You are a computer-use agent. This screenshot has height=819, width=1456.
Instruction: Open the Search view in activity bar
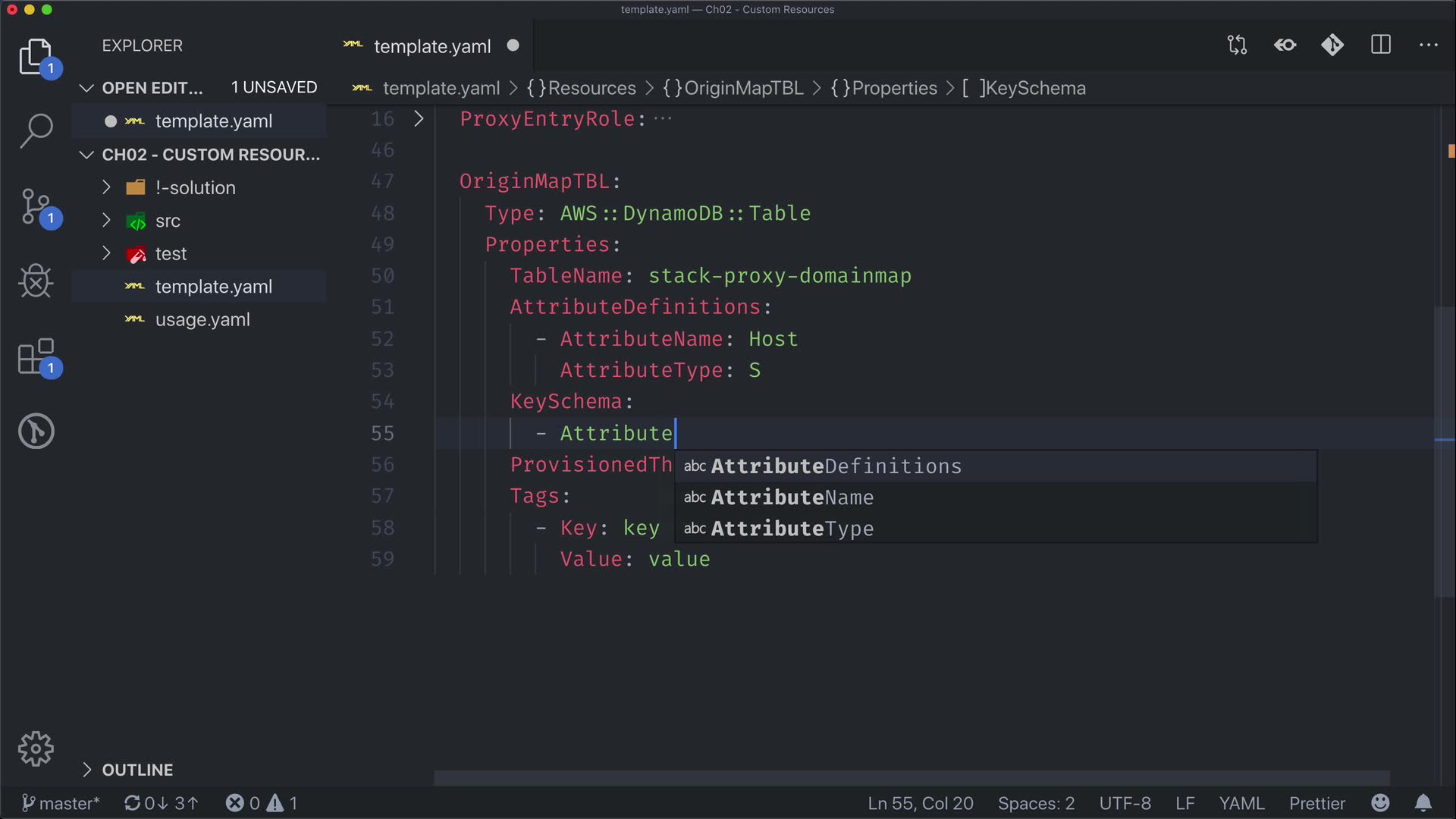(36, 130)
